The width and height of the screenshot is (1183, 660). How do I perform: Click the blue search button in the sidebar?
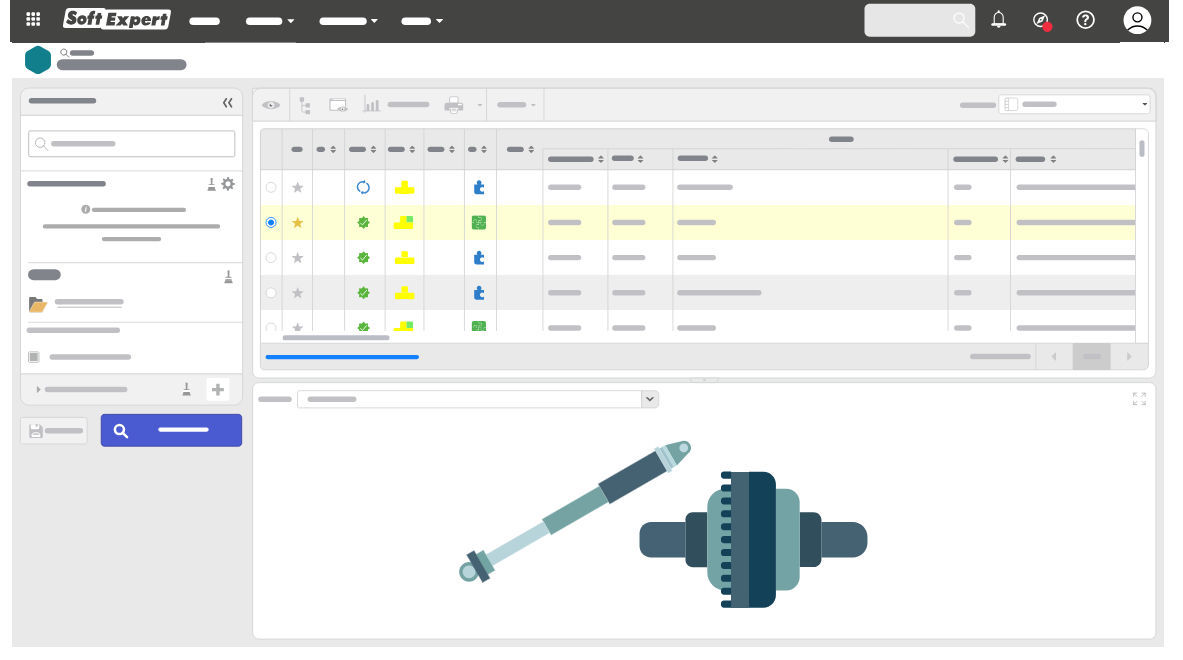pyautogui.click(x=171, y=430)
